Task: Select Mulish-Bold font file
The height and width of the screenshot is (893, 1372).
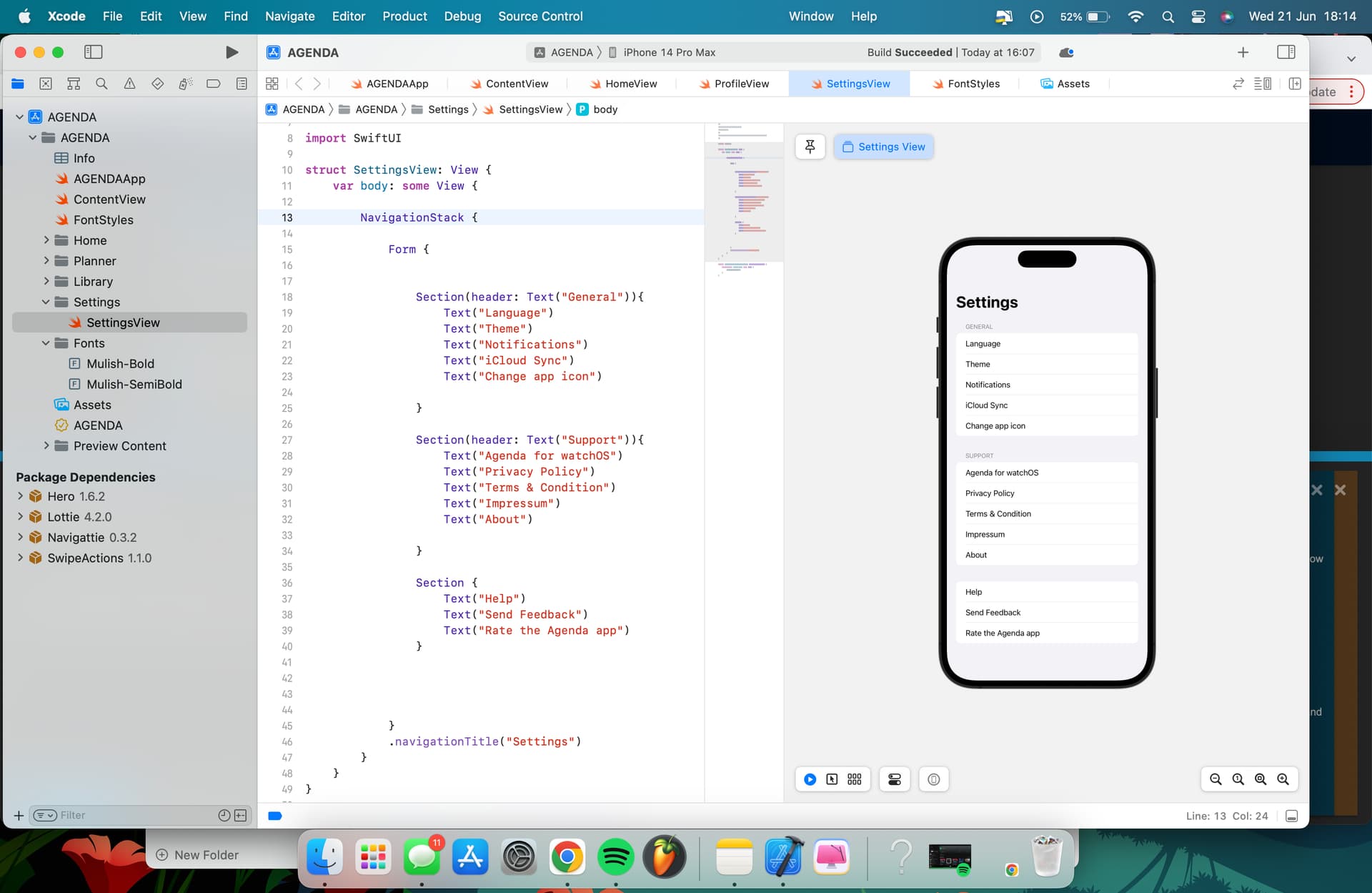Action: [x=120, y=363]
